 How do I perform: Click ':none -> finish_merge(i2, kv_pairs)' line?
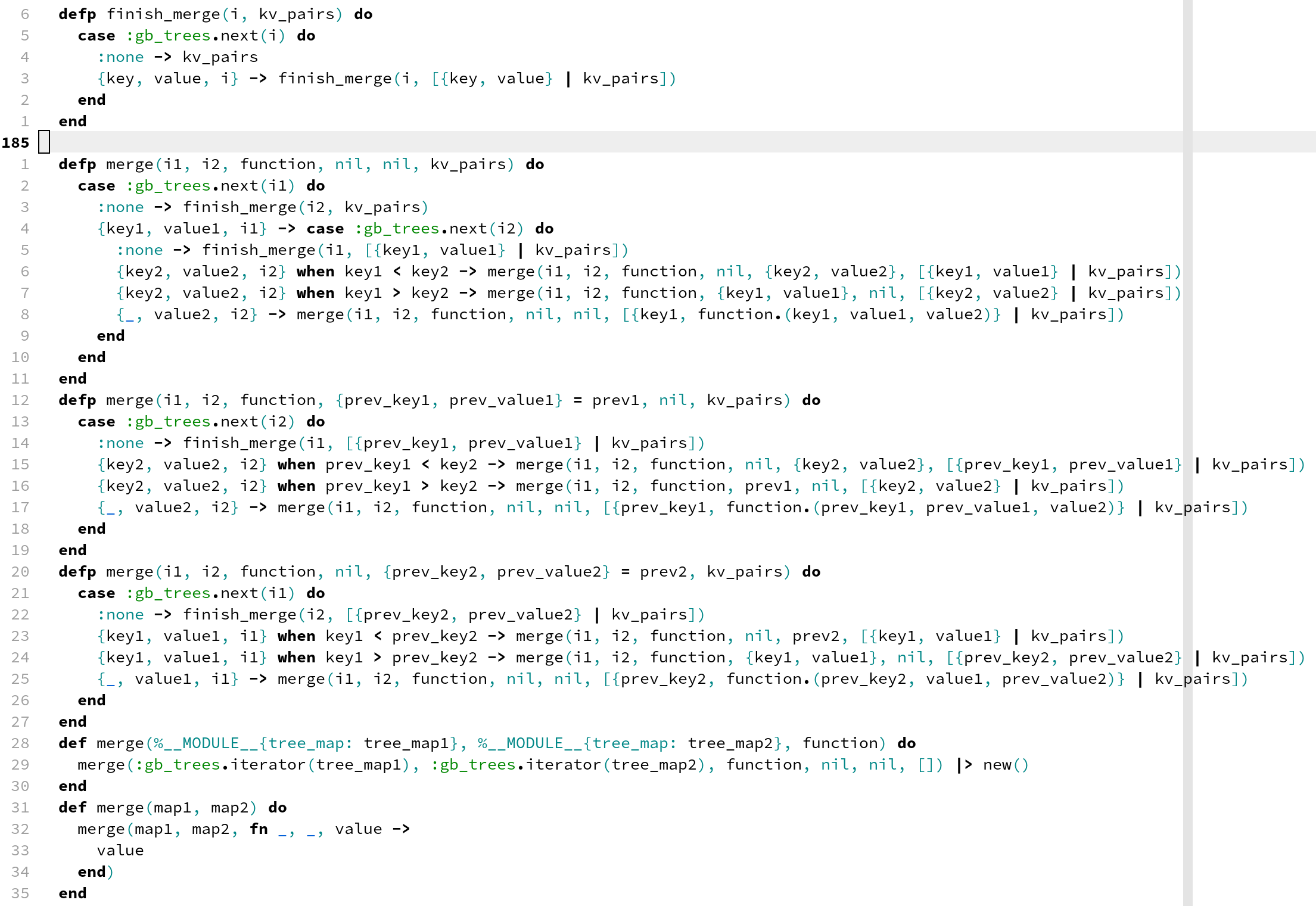pos(263,207)
